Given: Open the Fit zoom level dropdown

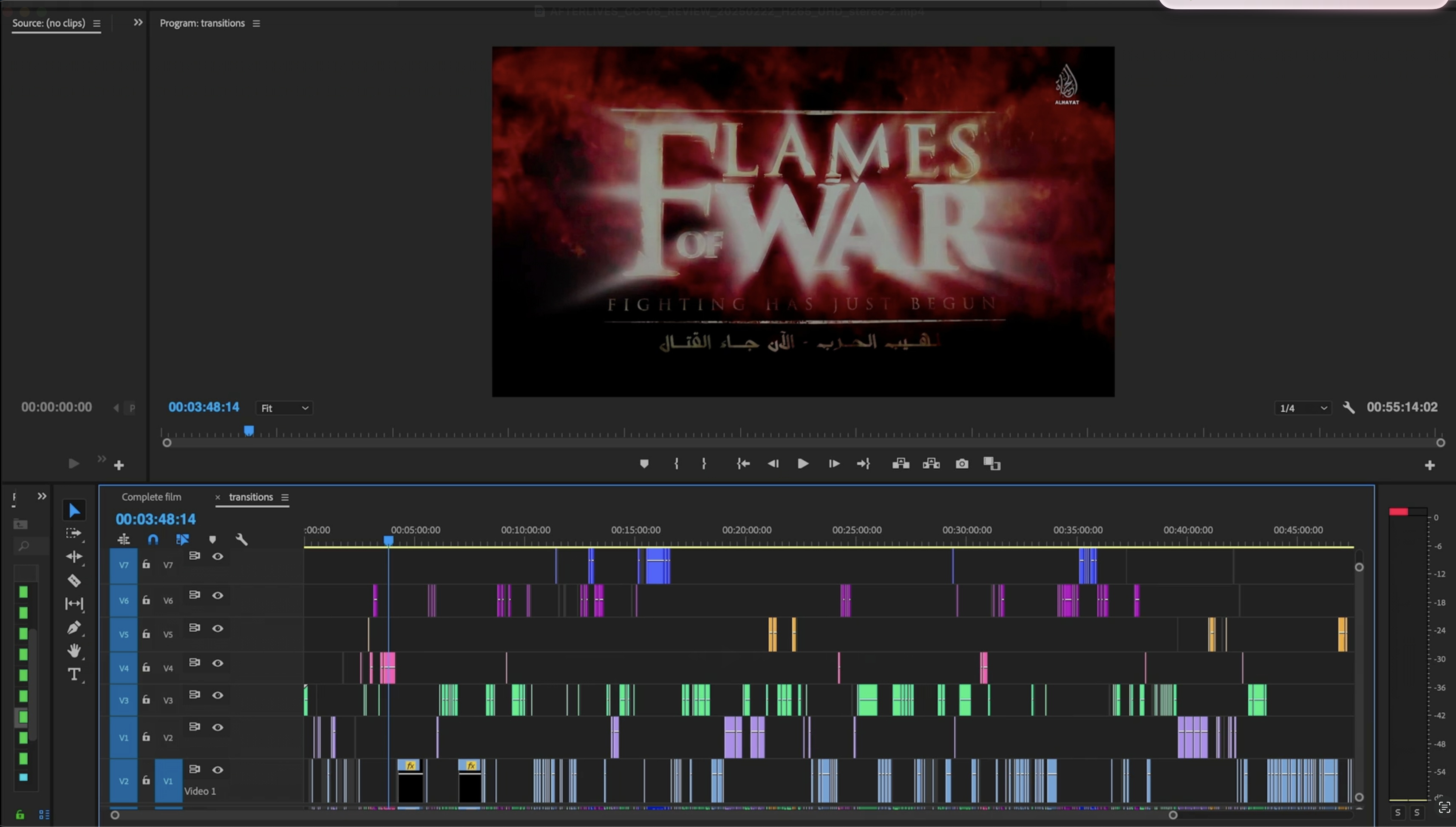Looking at the screenshot, I should [x=284, y=408].
